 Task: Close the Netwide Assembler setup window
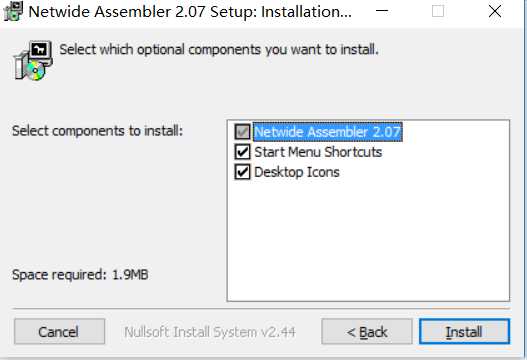[x=495, y=11]
